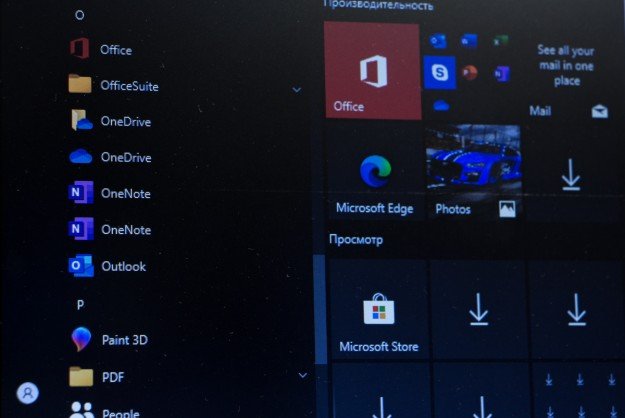Screen dimensions: 625x418
Task: Open Outlook from the small tile
Action: (x=438, y=41)
